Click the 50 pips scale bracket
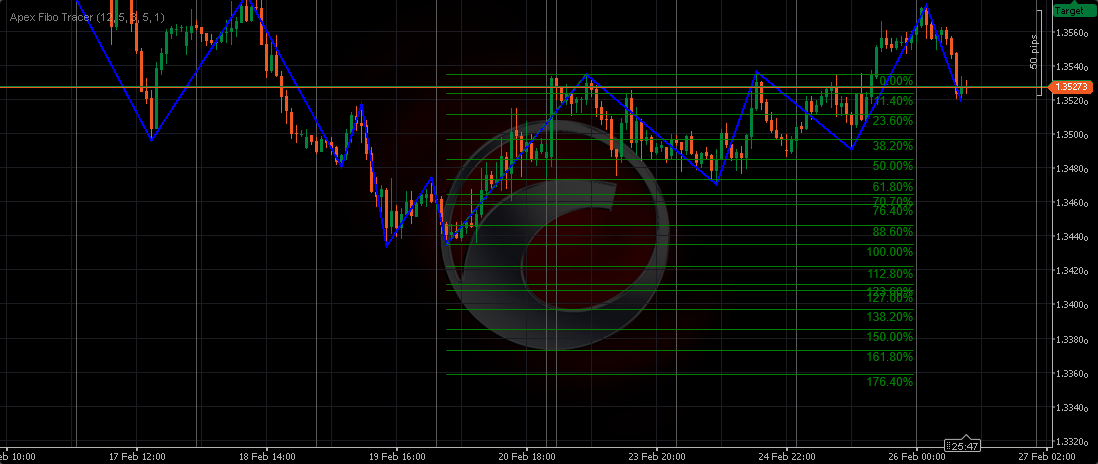The image size is (1098, 464). pyautogui.click(x=1035, y=49)
